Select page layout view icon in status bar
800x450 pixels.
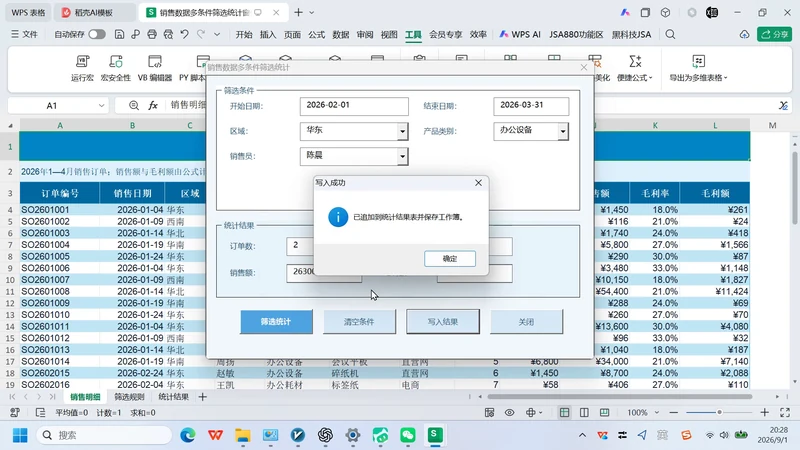tap(584, 413)
